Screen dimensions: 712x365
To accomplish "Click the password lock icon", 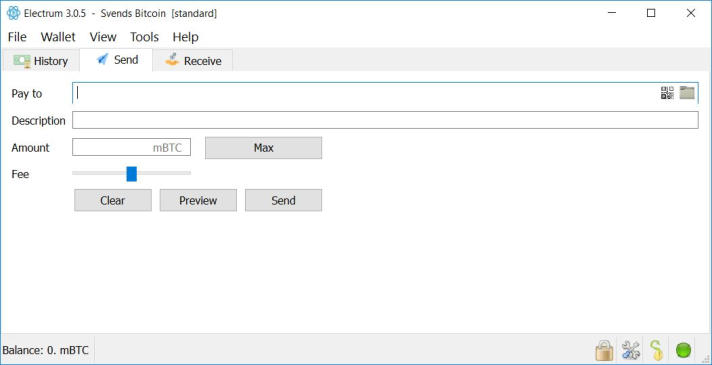I will pyautogui.click(x=604, y=350).
